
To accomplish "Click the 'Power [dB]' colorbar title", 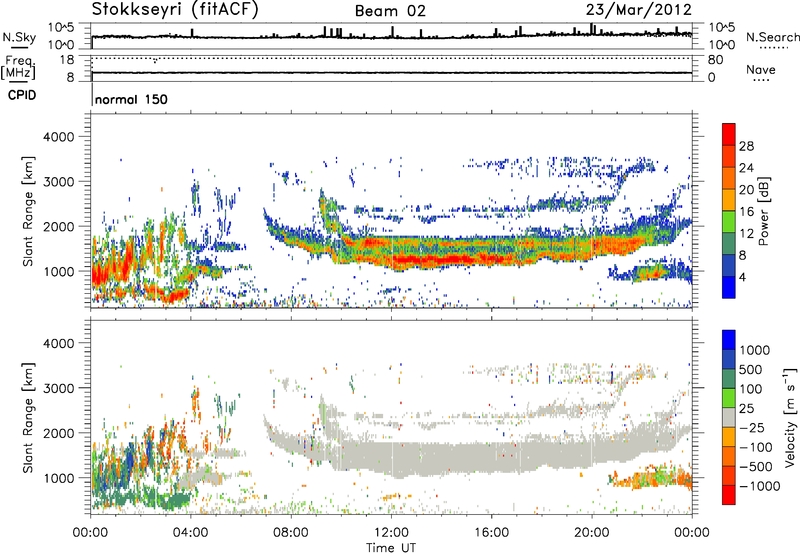I will pyautogui.click(x=763, y=211).
